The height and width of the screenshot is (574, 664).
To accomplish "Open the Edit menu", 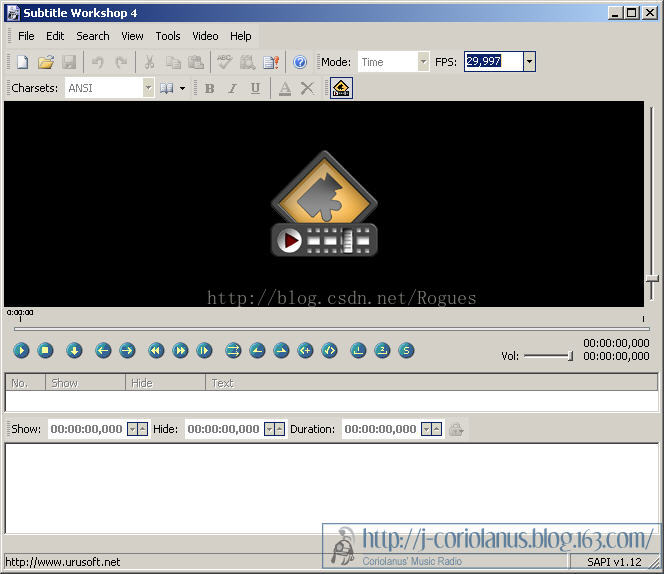I will (55, 36).
